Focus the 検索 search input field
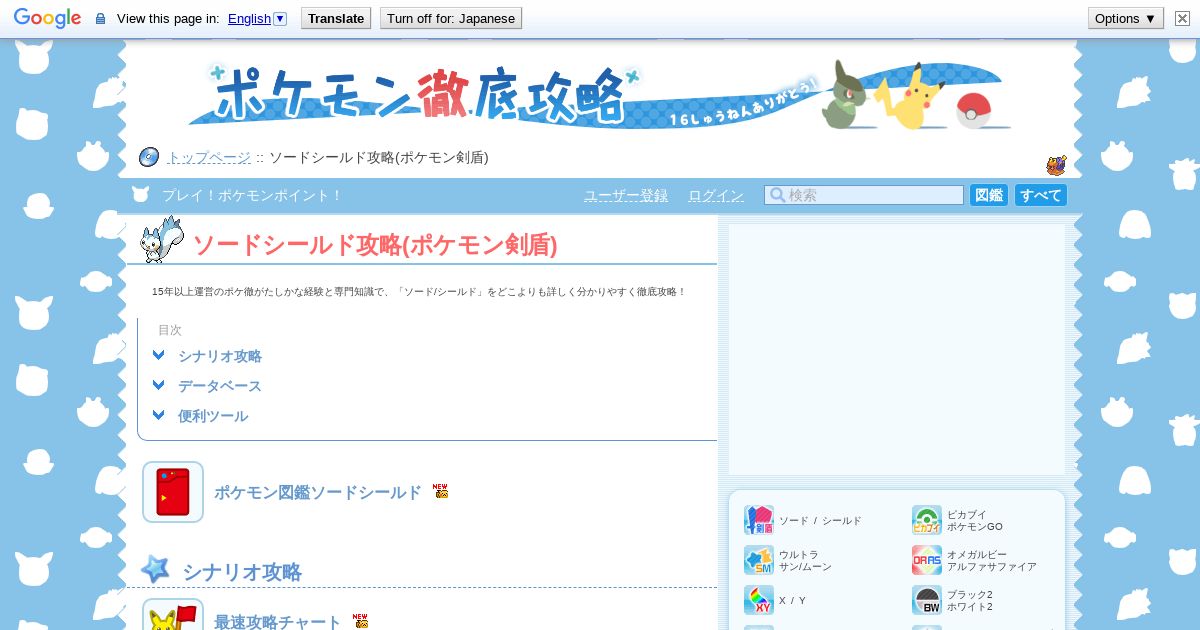This screenshot has width=1200, height=630. click(x=864, y=195)
